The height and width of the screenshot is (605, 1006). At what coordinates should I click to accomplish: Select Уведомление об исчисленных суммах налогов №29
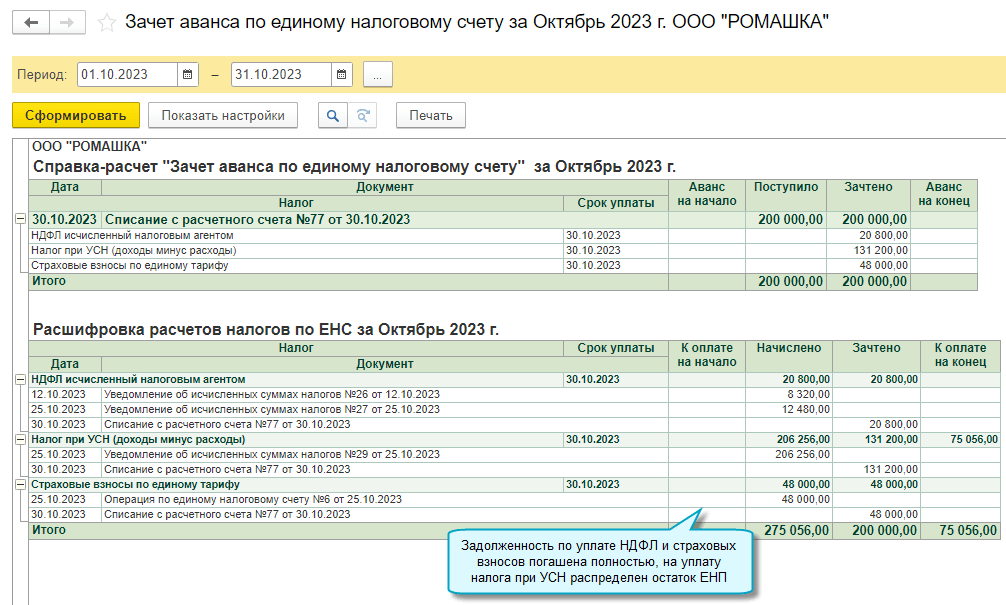[272, 454]
